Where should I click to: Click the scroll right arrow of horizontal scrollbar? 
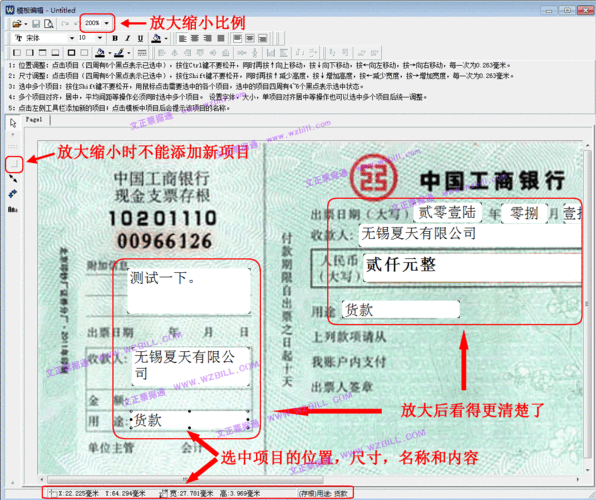[578, 479]
